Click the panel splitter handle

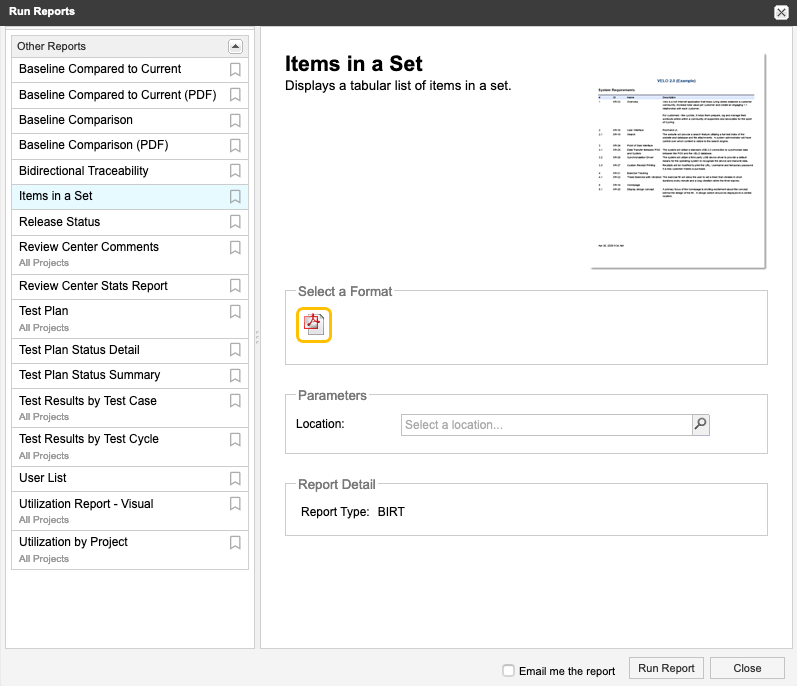point(257,337)
